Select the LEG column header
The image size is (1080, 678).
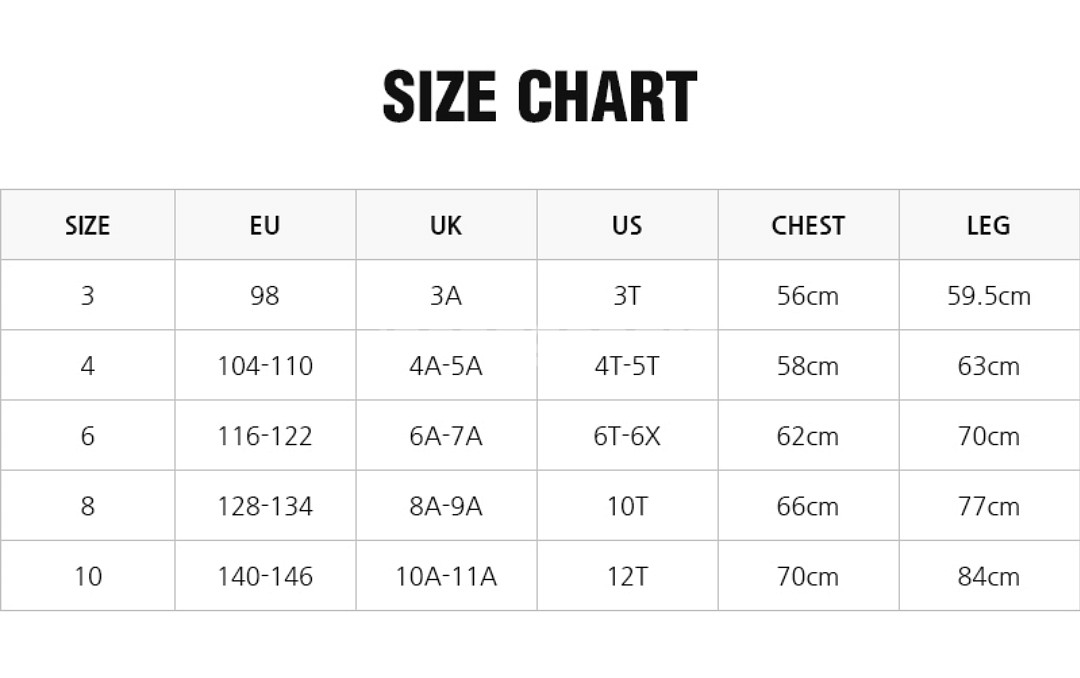coord(988,225)
